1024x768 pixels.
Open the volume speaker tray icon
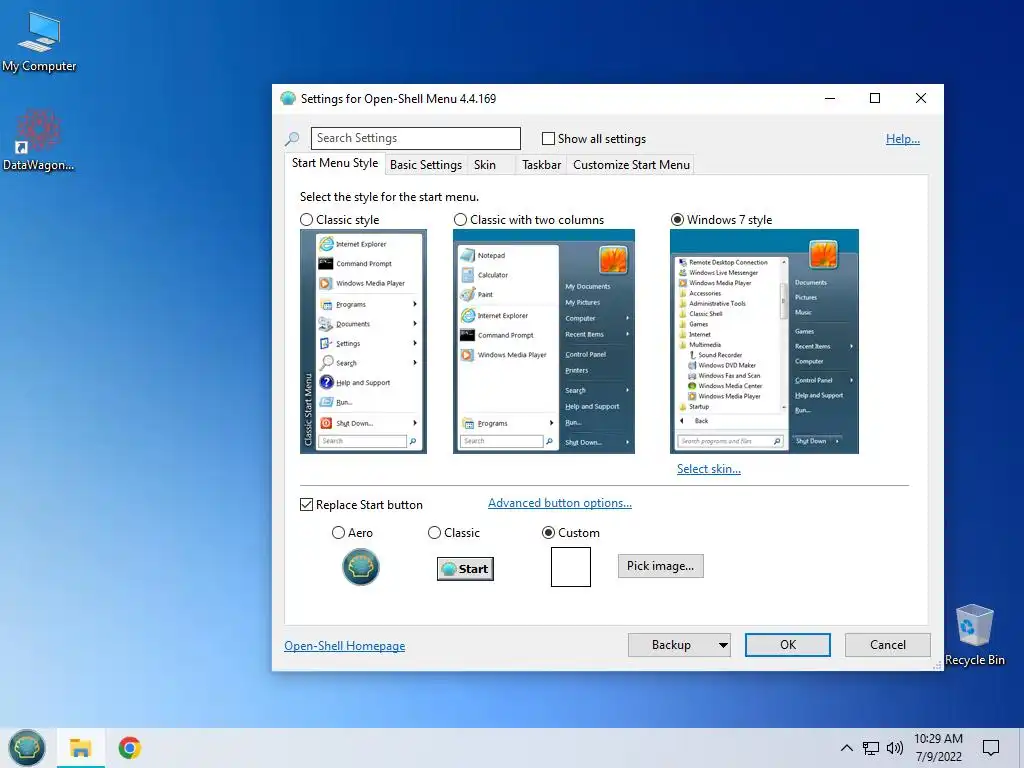click(895, 748)
